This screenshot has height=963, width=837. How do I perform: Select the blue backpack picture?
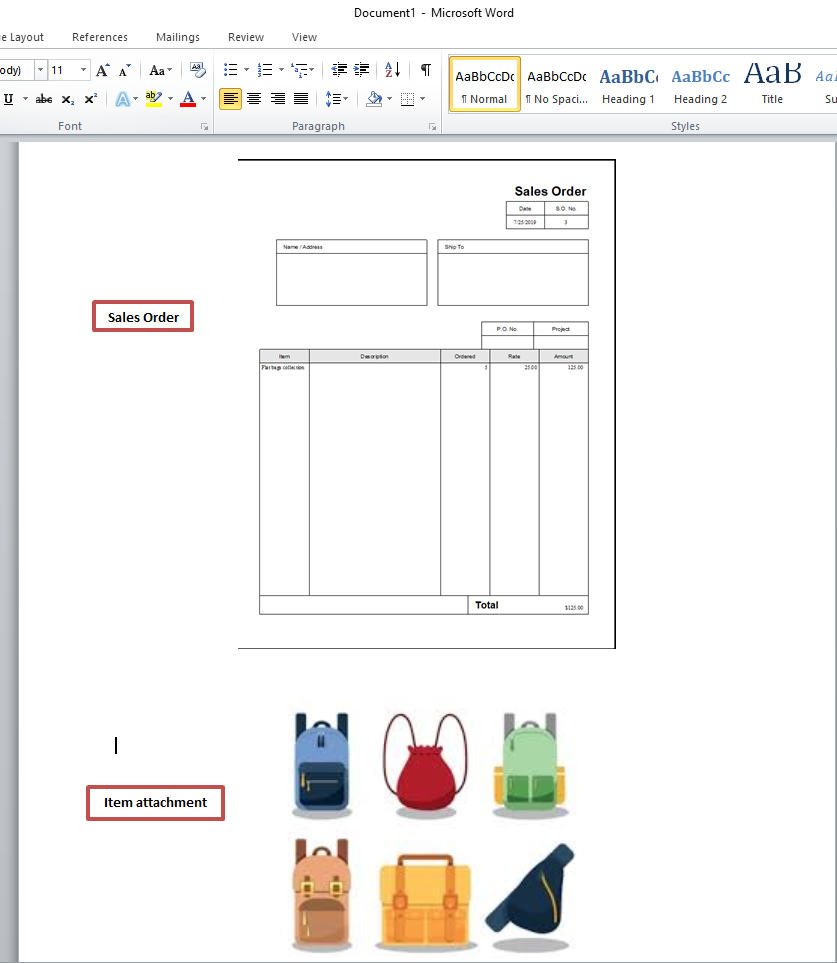pos(322,765)
